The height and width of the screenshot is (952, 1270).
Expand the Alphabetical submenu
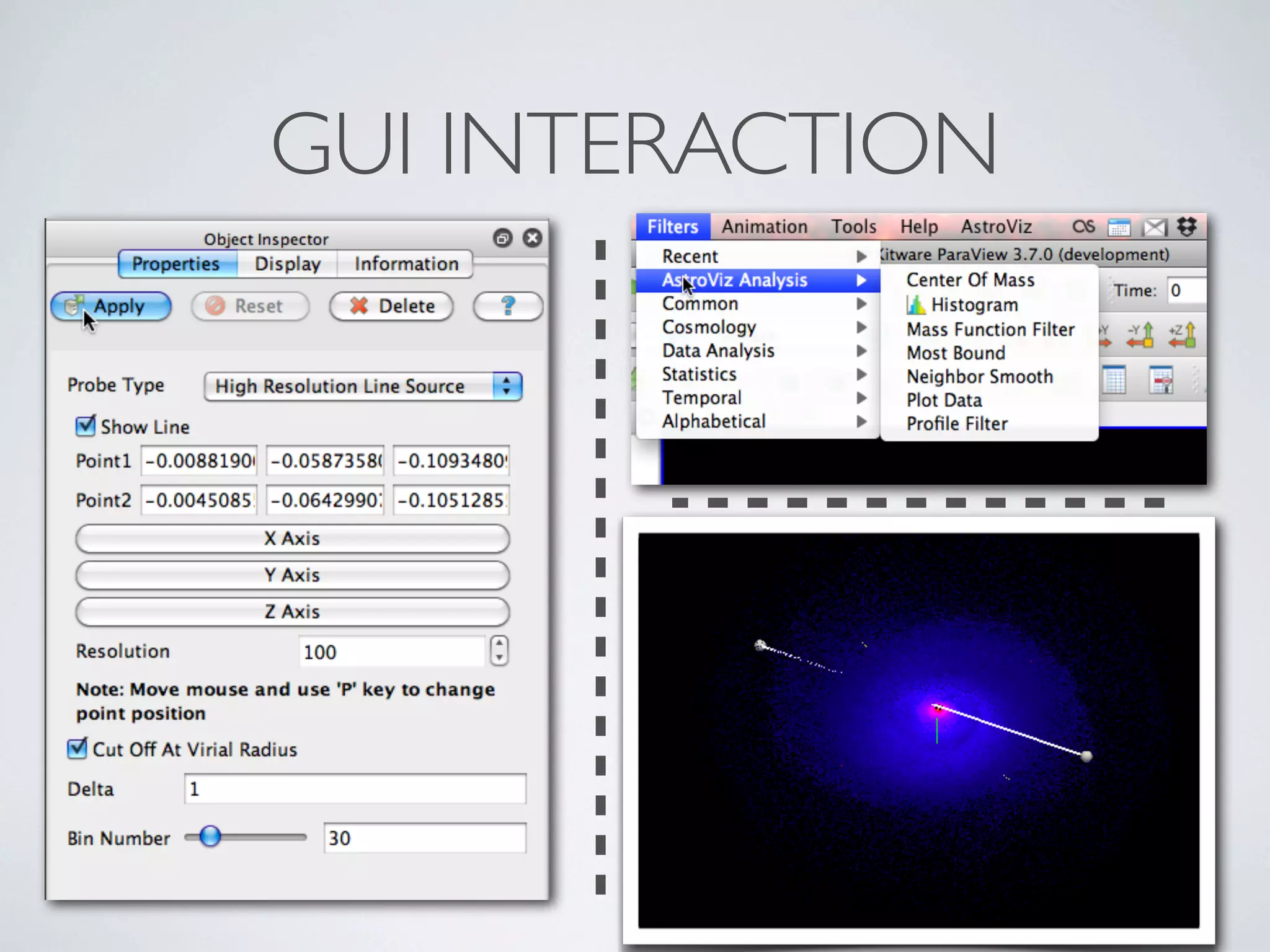point(758,421)
